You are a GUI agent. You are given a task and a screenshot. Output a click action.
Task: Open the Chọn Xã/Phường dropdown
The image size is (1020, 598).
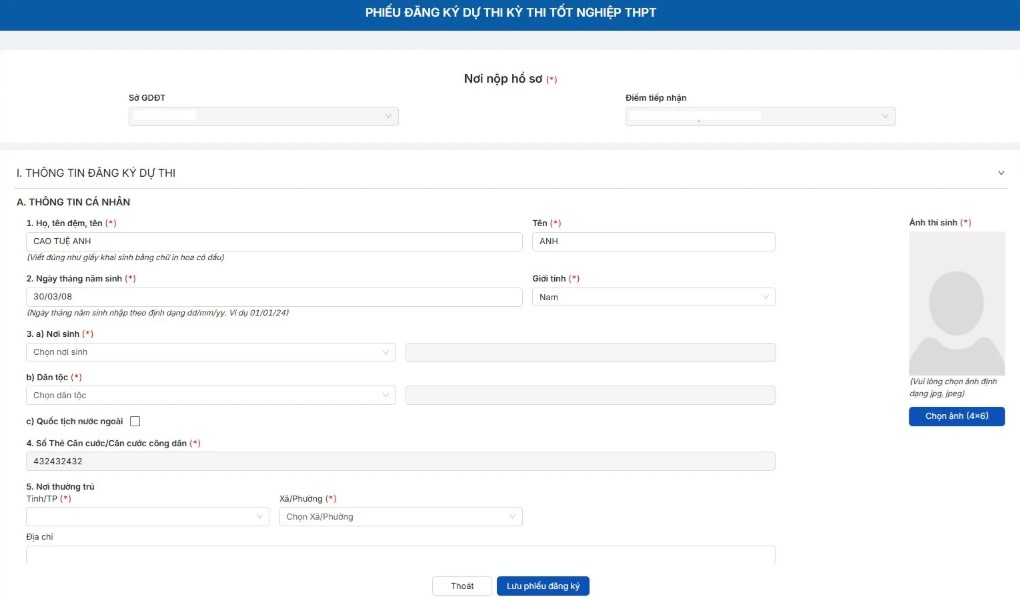pyautogui.click(x=400, y=516)
